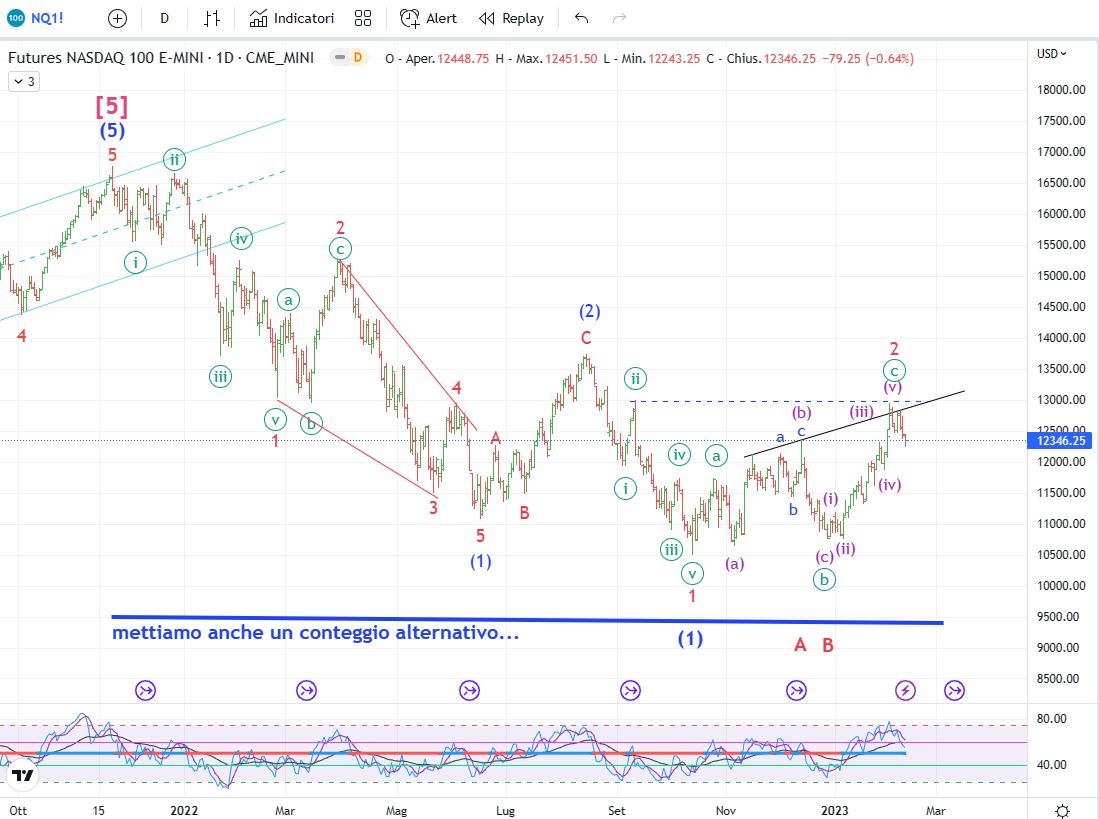
Task: Select the red 3 wave label near May
Action: 433,508
